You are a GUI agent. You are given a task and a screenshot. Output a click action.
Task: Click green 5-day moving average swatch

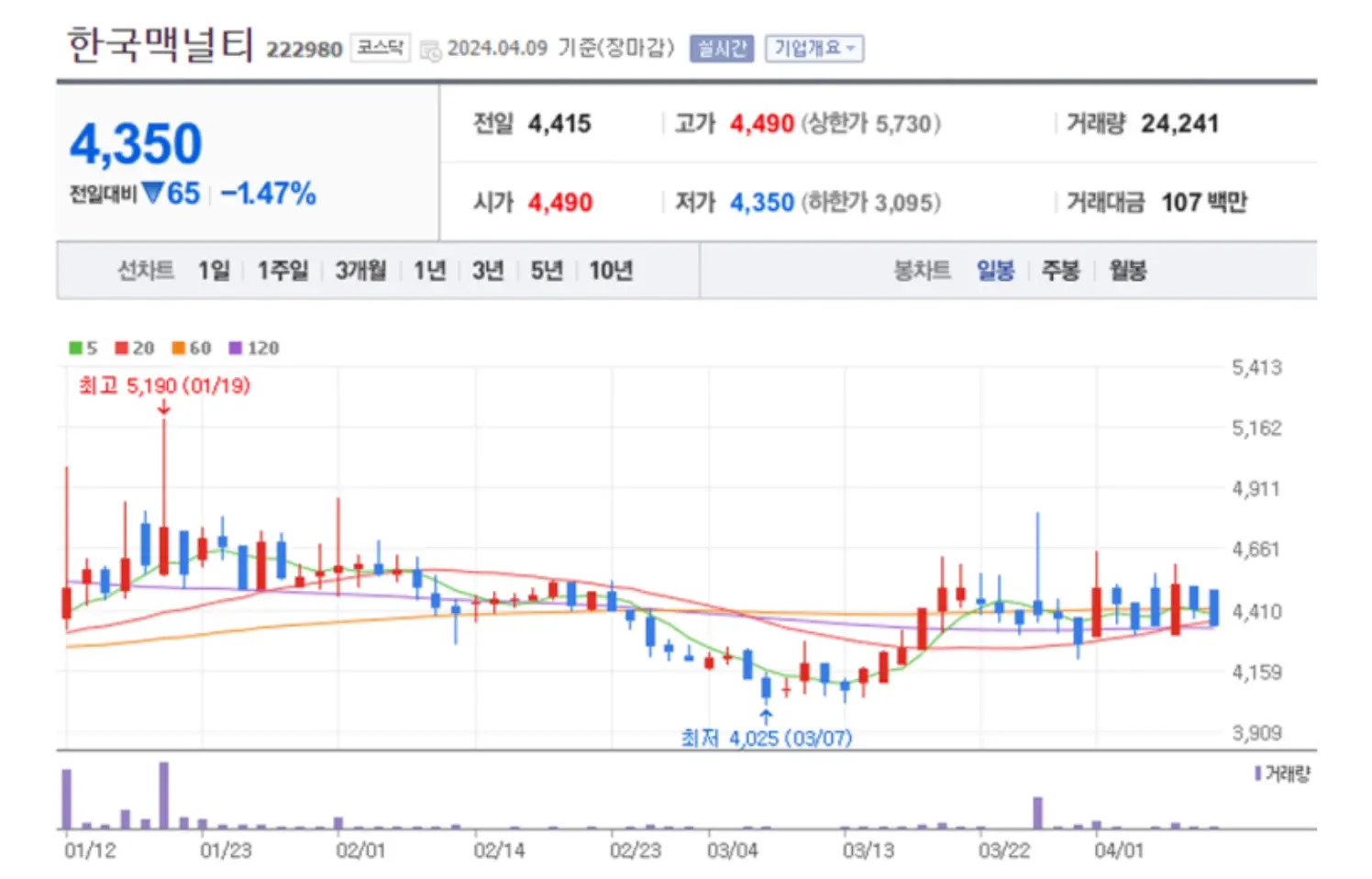(x=75, y=348)
